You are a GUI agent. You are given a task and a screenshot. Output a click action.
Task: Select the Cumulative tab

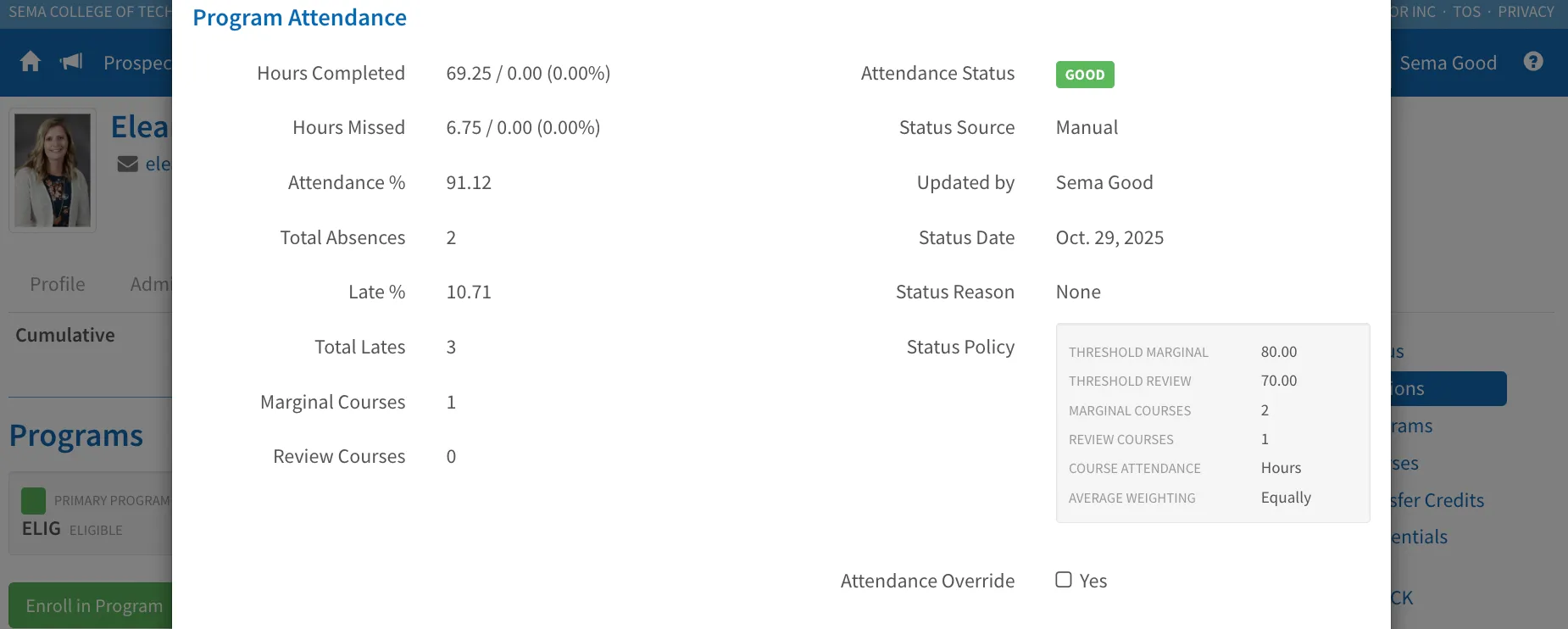(x=65, y=335)
